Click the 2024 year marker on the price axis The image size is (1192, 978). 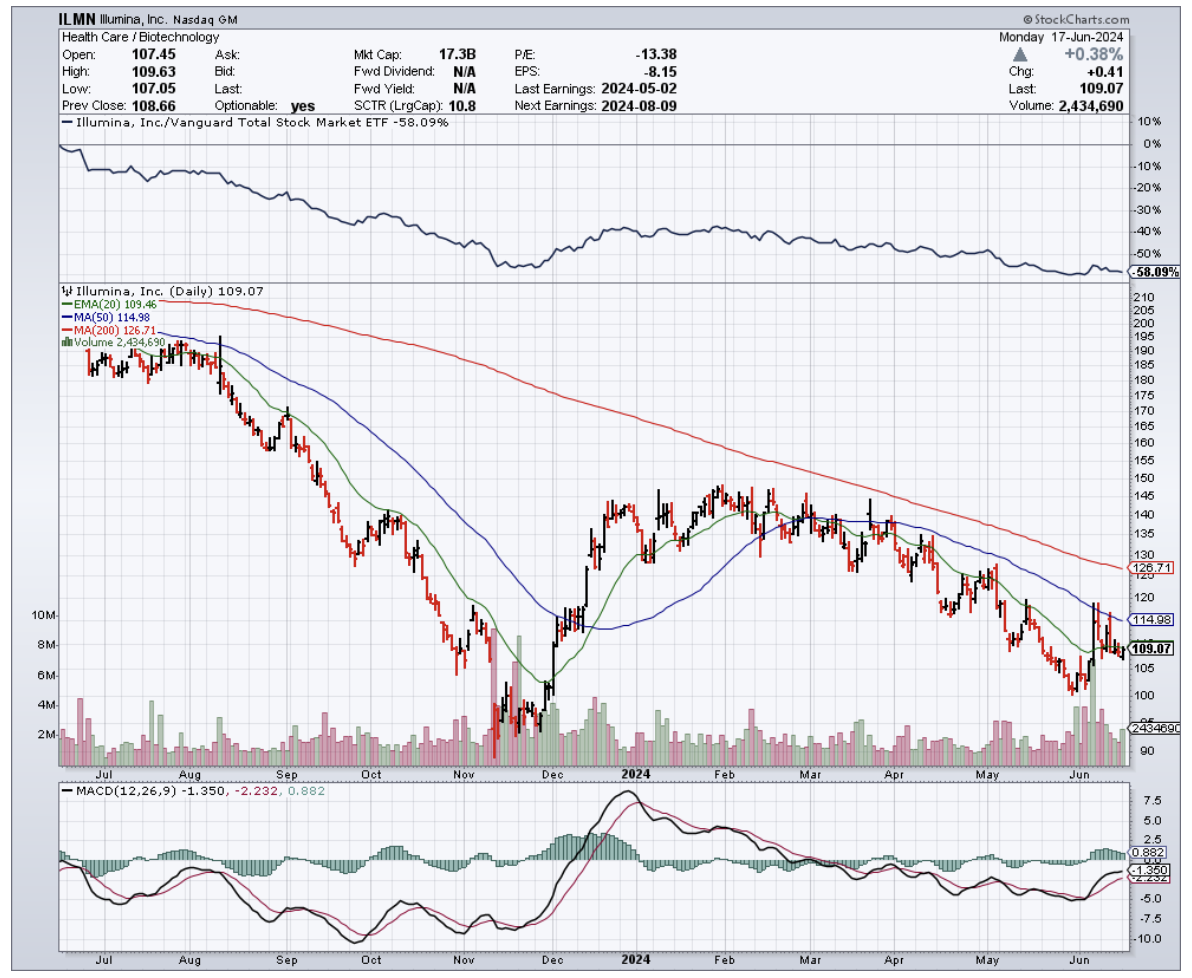(637, 774)
